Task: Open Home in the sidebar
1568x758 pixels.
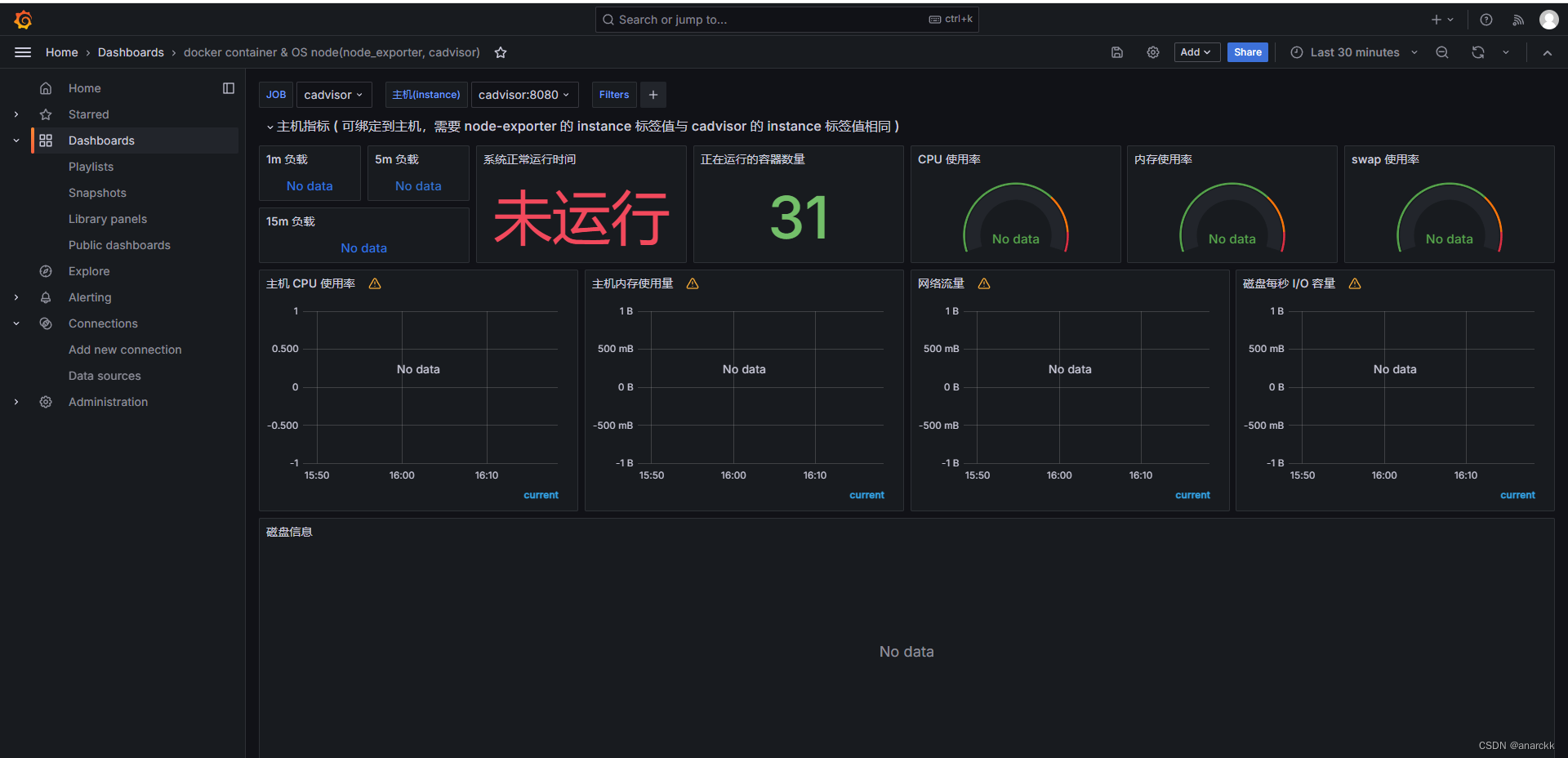Action: (84, 88)
